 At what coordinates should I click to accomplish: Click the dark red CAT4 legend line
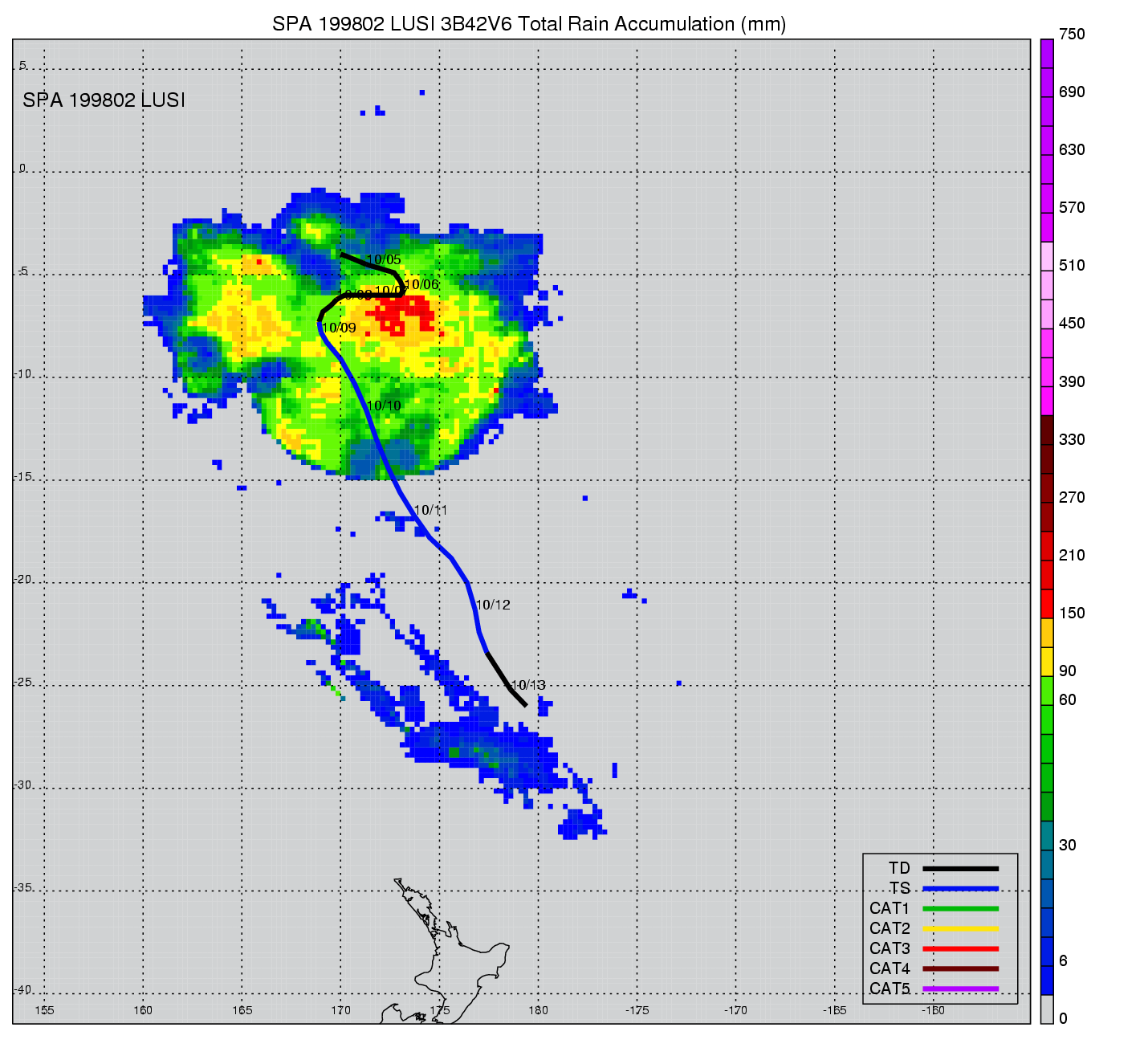(x=960, y=968)
